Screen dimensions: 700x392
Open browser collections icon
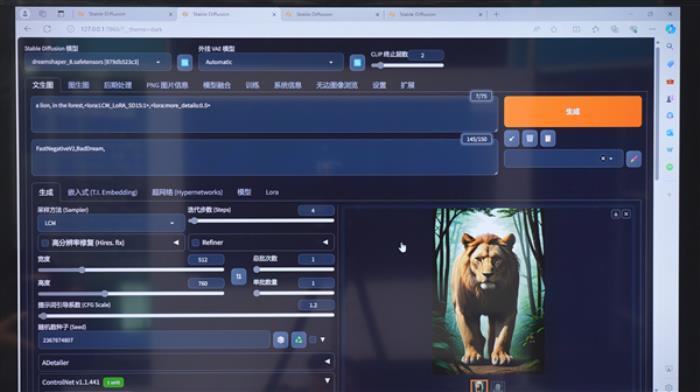coord(615,29)
